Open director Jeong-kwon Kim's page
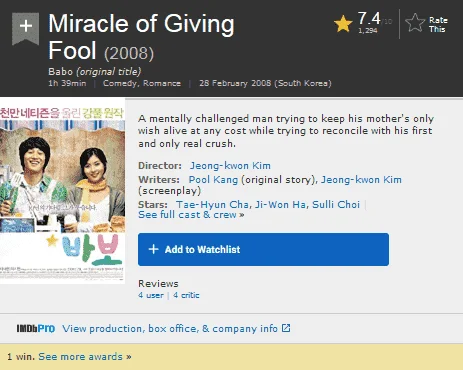Image resolution: width=463 pixels, height=370 pixels. (x=230, y=166)
